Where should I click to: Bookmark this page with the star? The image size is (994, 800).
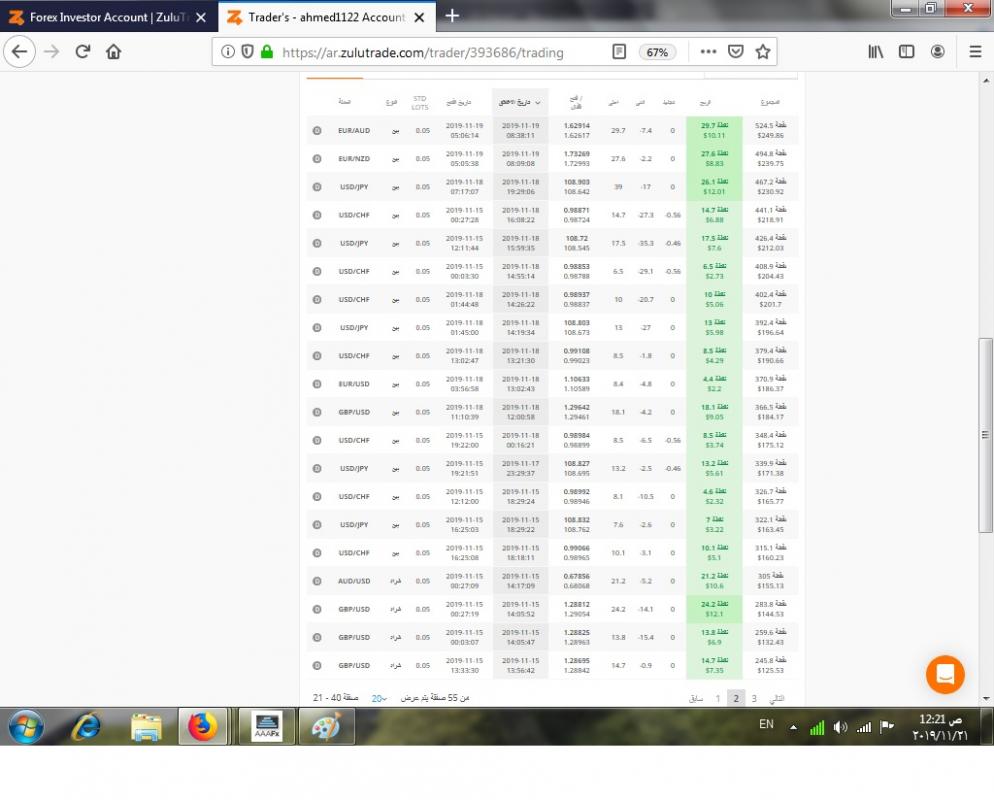pos(763,52)
